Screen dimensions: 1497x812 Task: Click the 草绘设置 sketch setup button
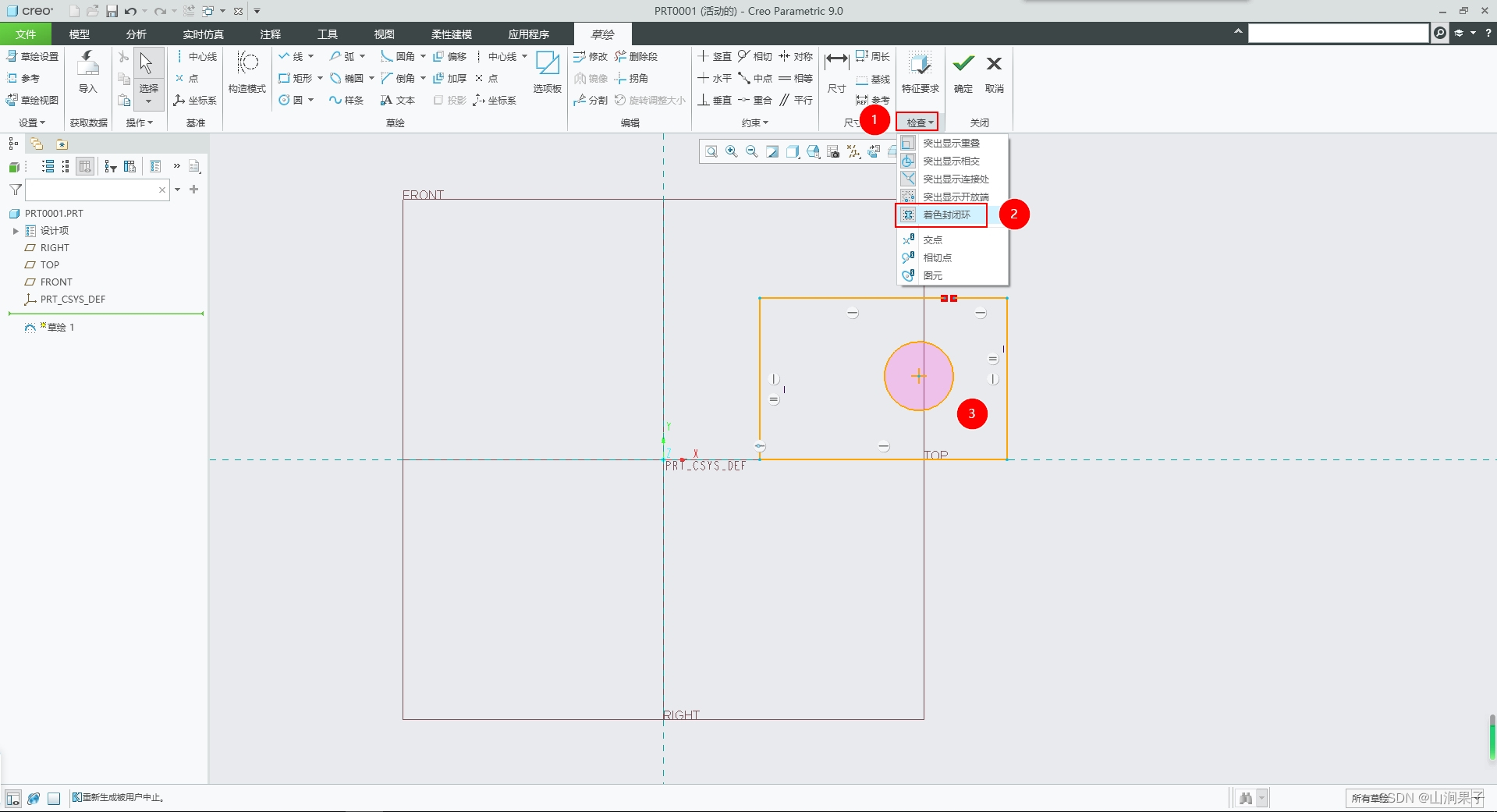(x=34, y=57)
